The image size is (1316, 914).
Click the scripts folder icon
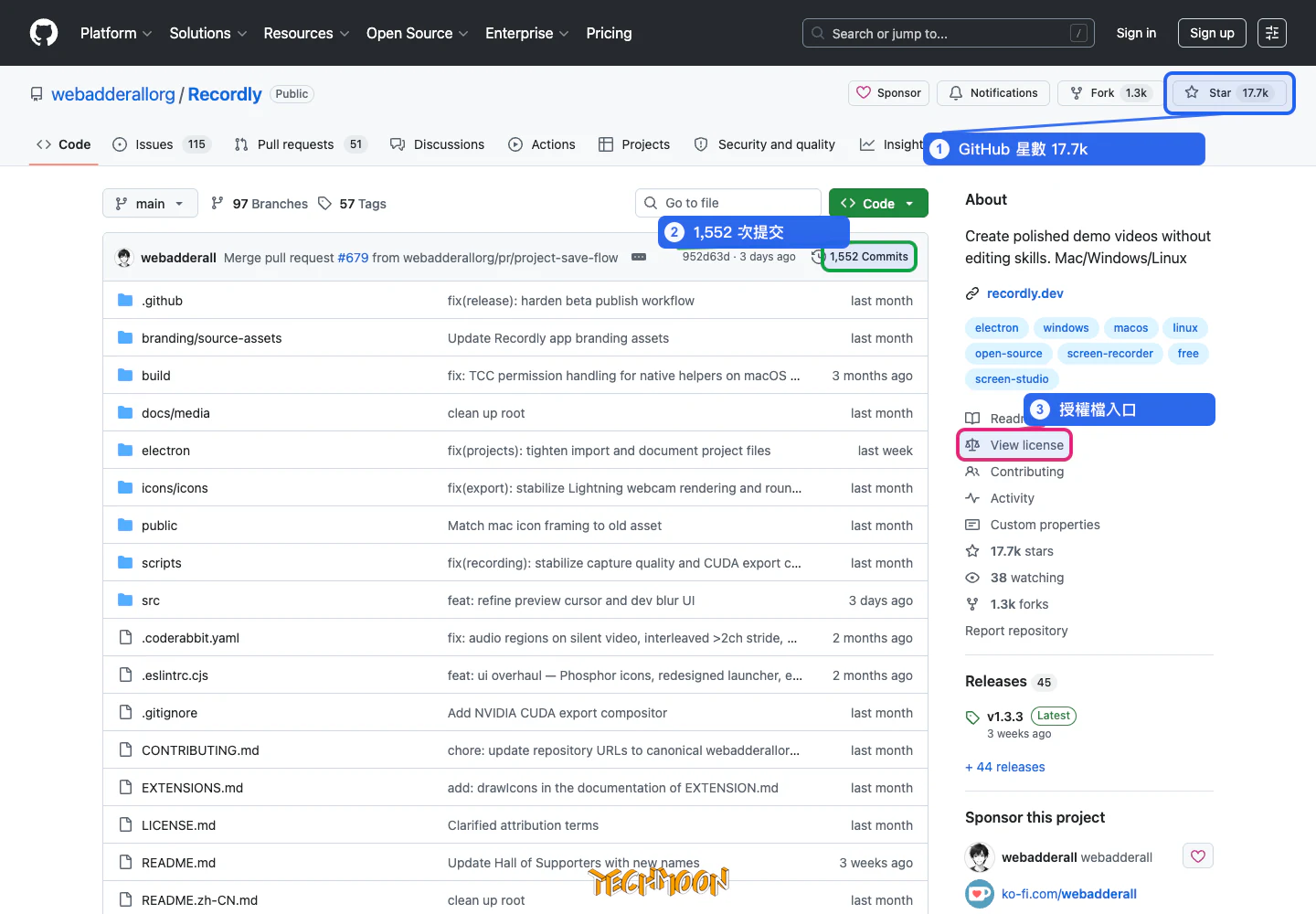(x=125, y=563)
